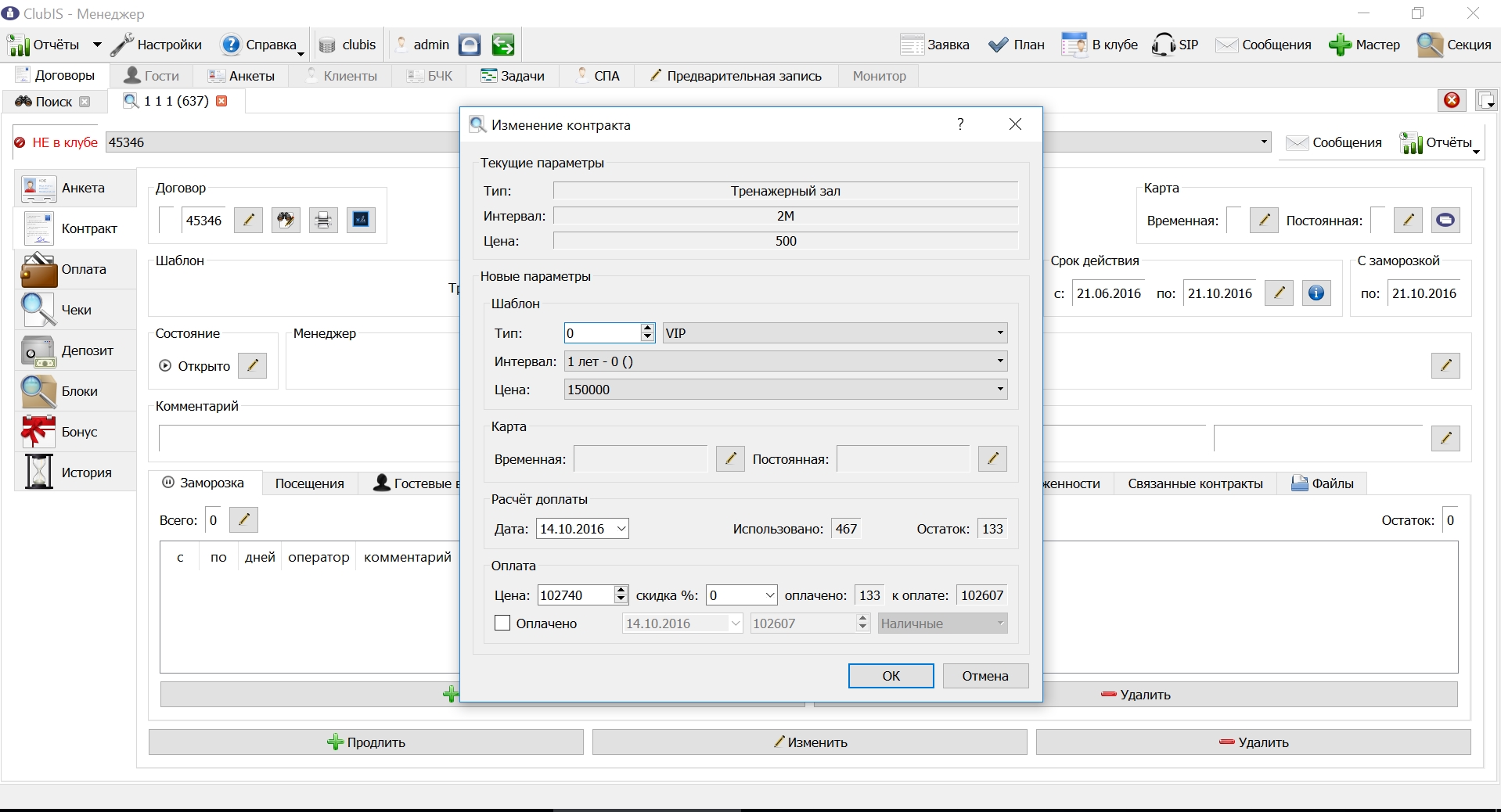Click the Продлить button
The image size is (1501, 812).
[x=366, y=742]
